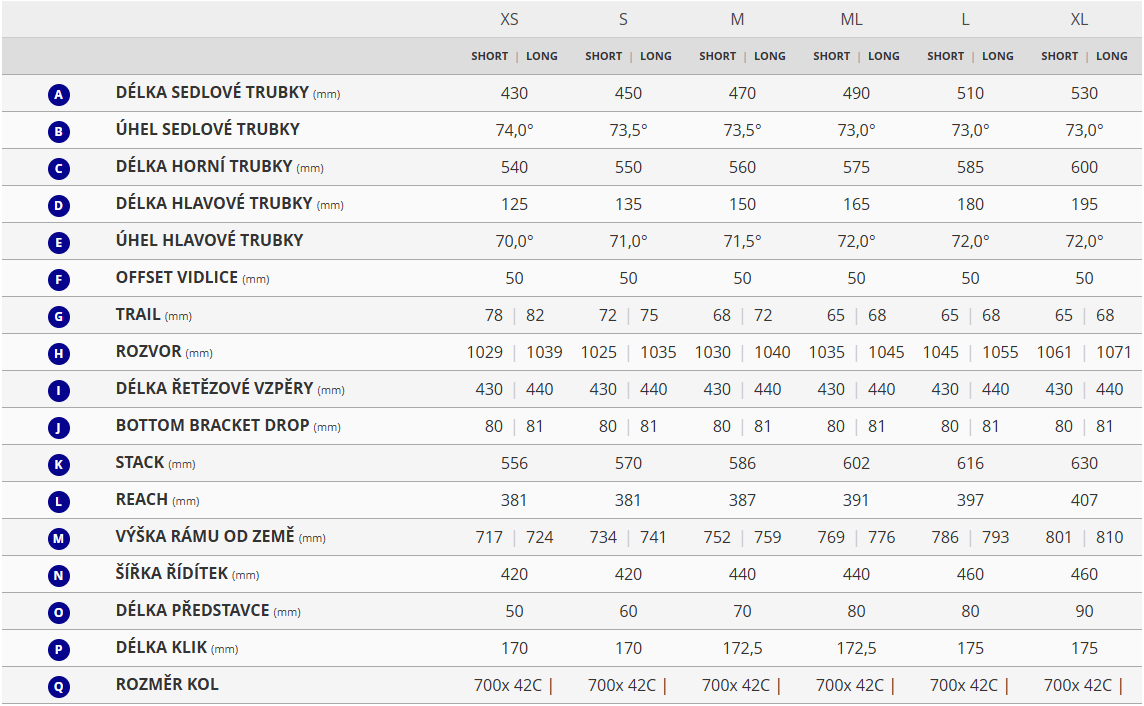This screenshot has width=1144, height=706.
Task: Click wheelbase value 1029
Action: [485, 352]
